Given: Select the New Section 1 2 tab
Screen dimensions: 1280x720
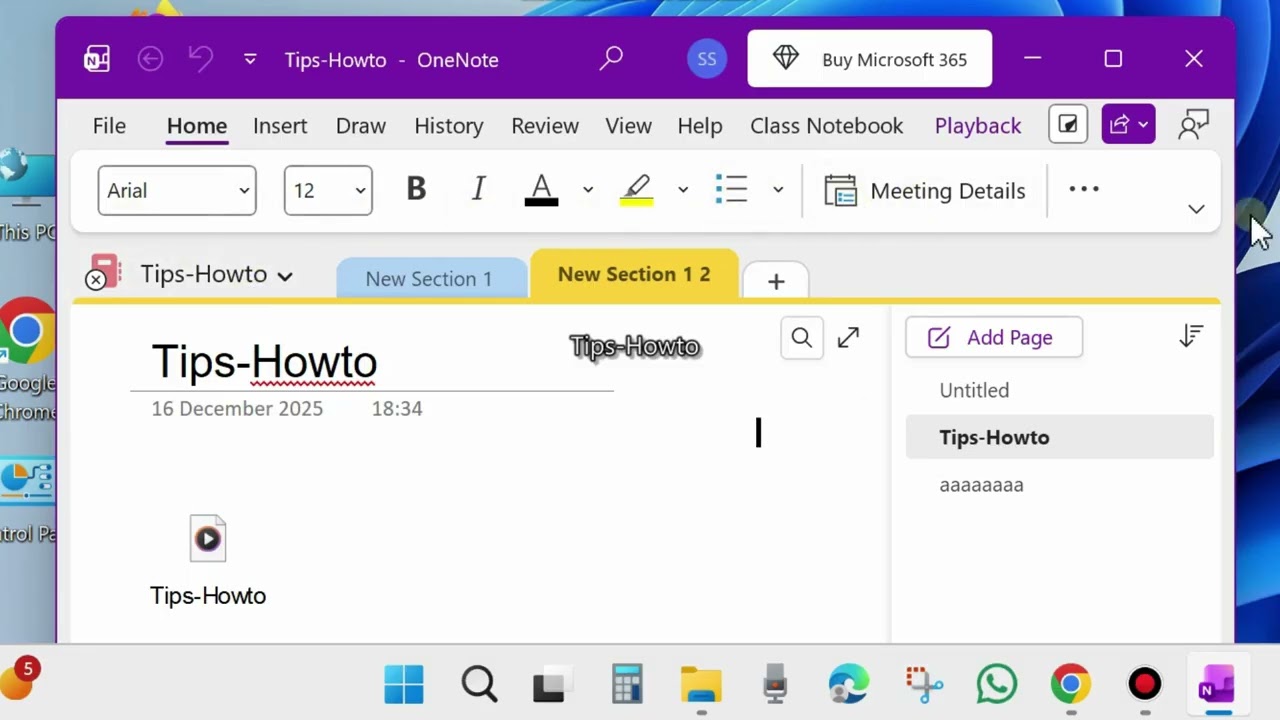Looking at the screenshot, I should pos(634,274).
